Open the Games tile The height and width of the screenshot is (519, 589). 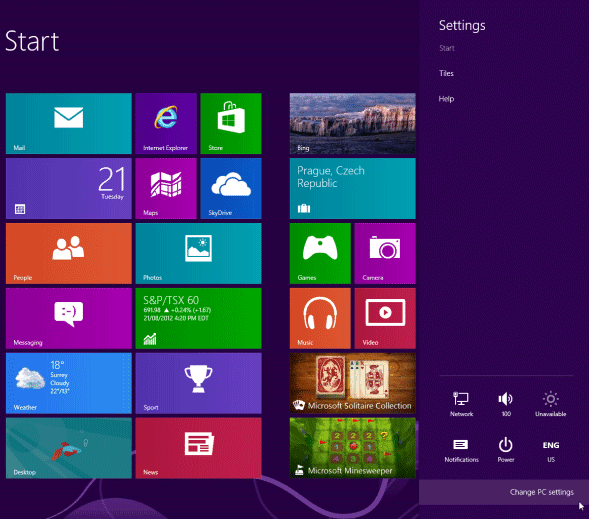tap(320, 253)
